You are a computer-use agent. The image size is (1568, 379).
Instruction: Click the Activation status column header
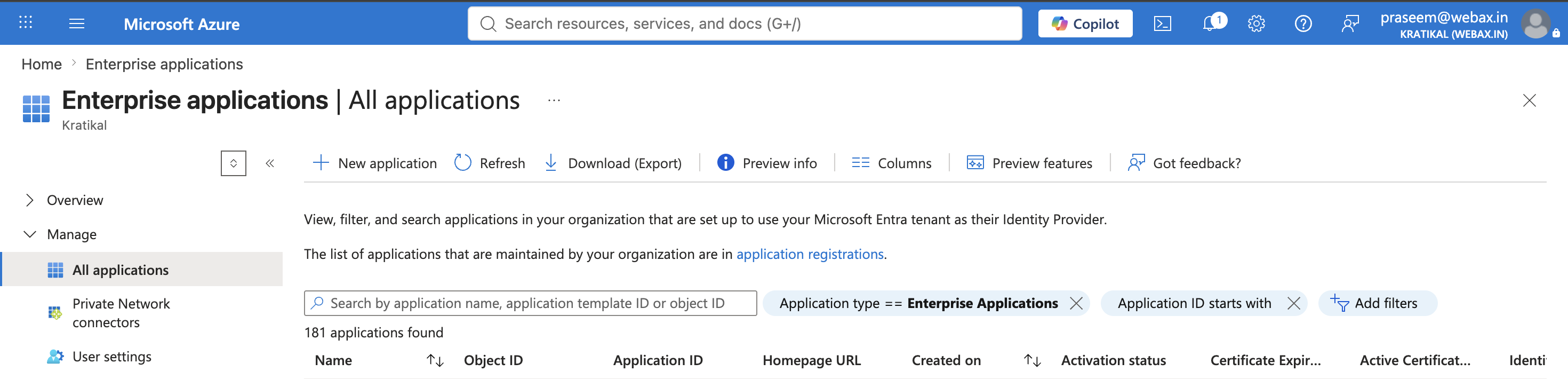(1113, 360)
